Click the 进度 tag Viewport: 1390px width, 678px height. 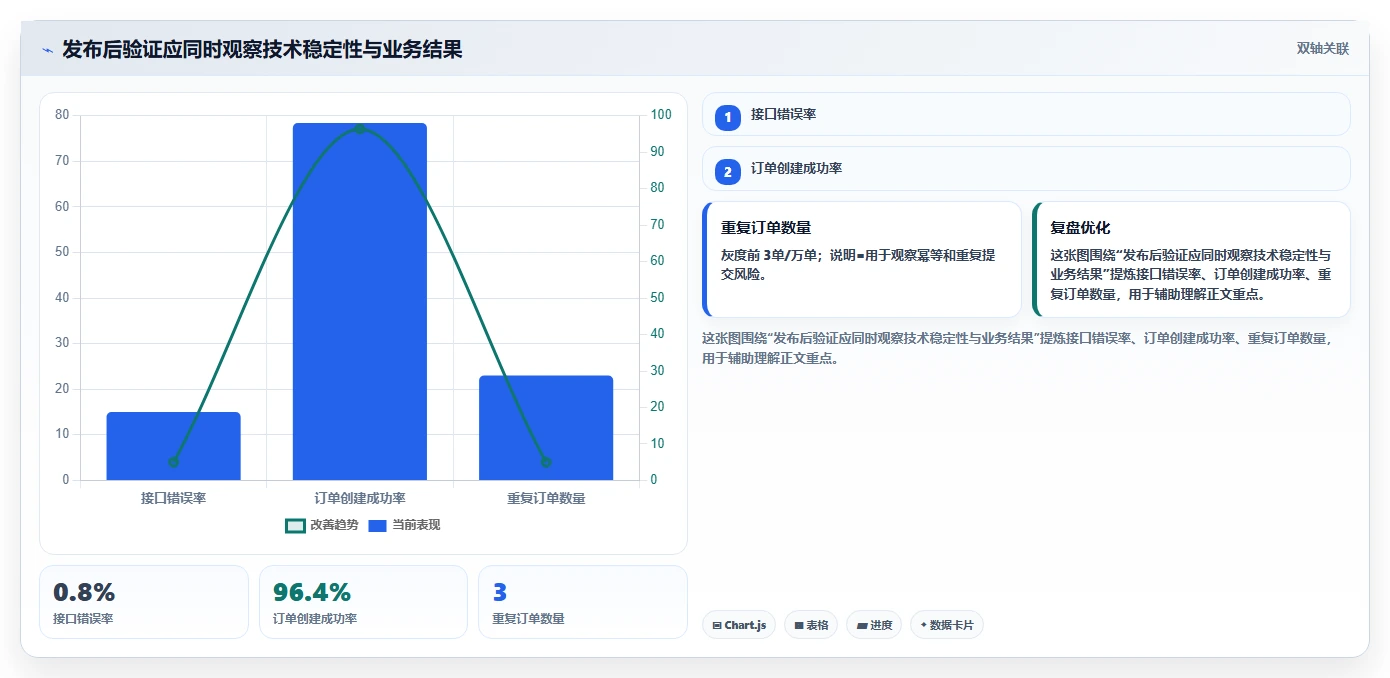coord(874,626)
